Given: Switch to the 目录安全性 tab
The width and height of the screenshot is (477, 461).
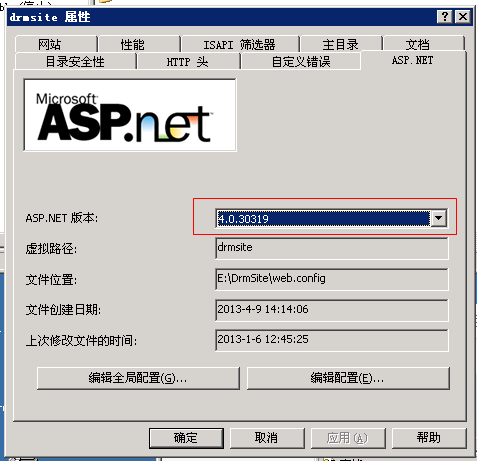Looking at the screenshot, I should 75,61.
